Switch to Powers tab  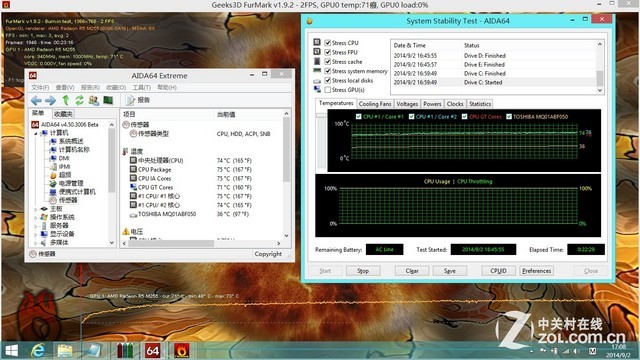(432, 104)
